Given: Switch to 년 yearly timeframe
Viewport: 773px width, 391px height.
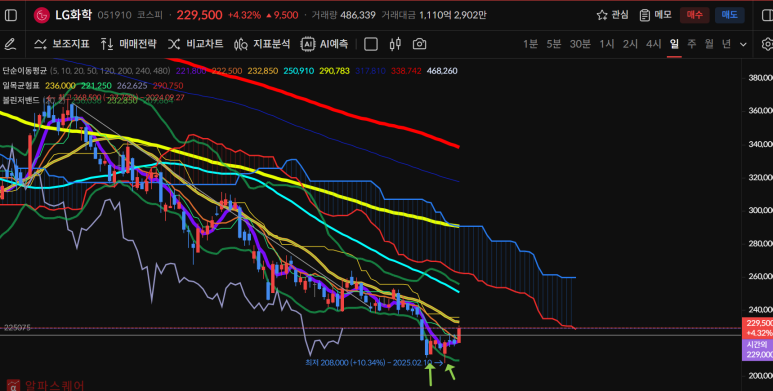Looking at the screenshot, I should pos(726,44).
